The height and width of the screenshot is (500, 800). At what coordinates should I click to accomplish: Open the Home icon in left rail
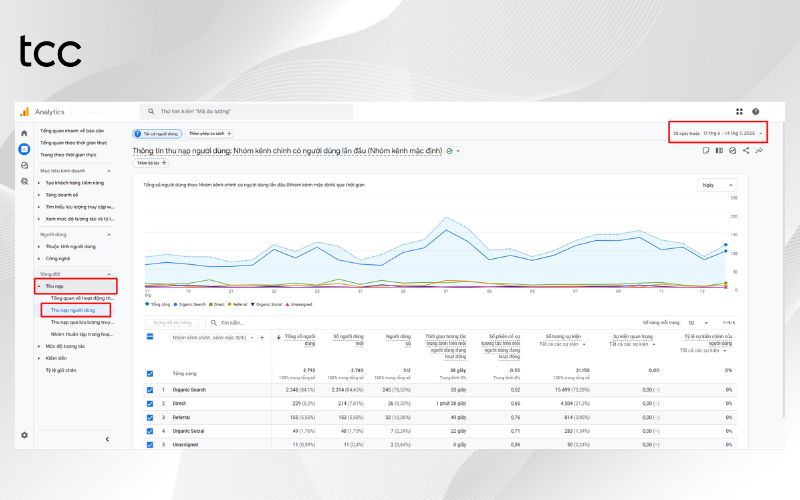24,133
